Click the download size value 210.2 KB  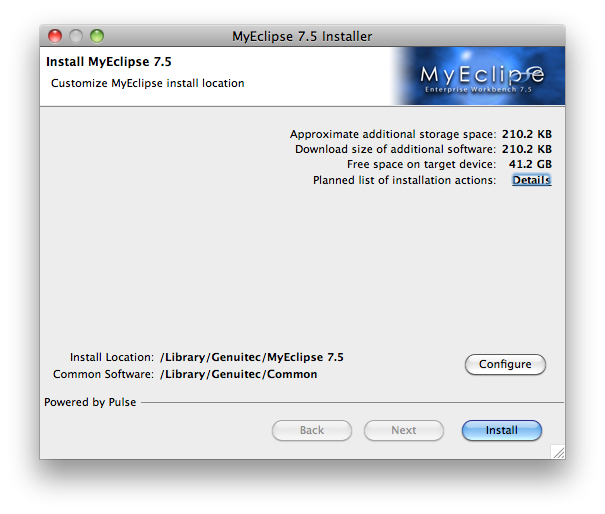(x=527, y=149)
